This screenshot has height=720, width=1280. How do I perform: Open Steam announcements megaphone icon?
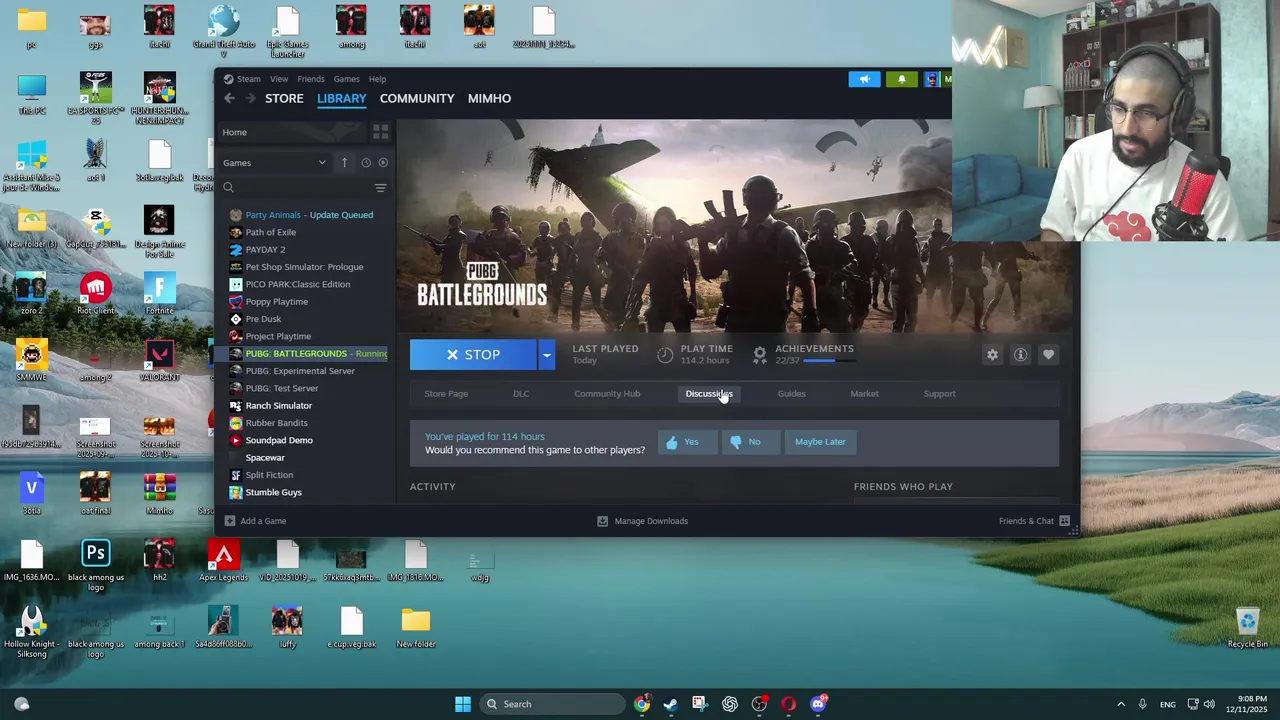[x=865, y=79]
